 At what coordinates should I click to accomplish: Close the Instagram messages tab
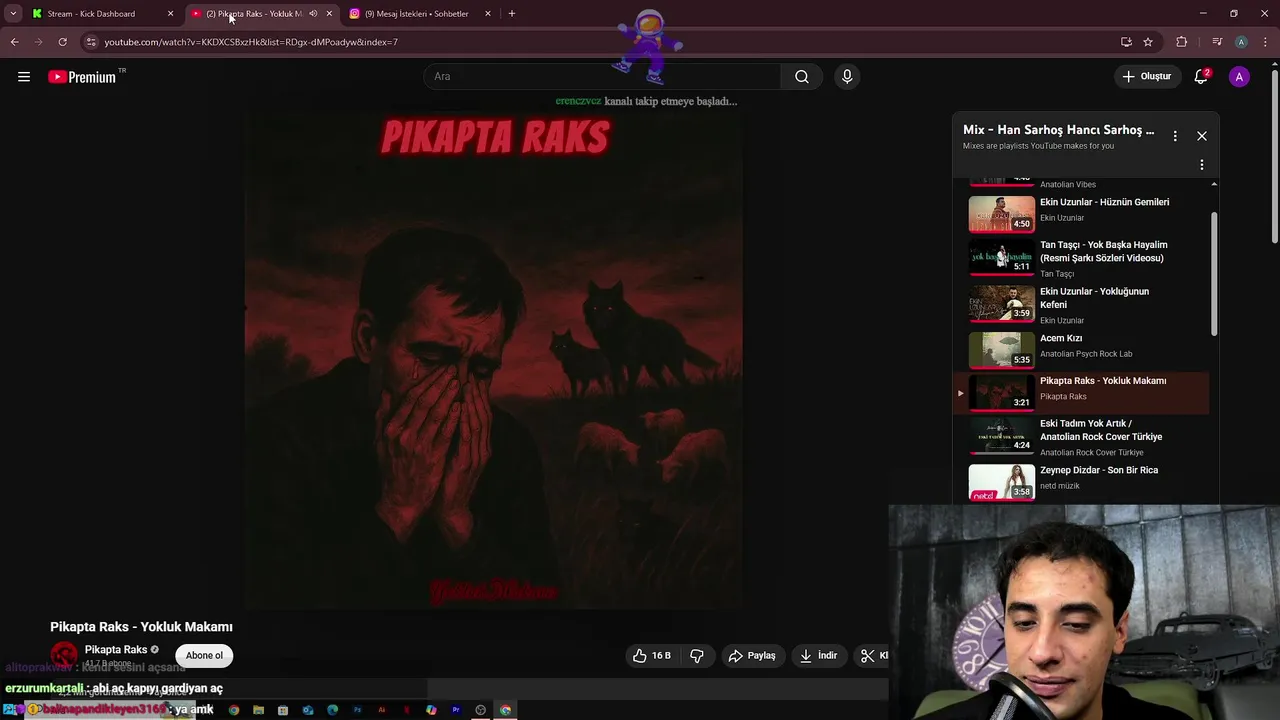[488, 14]
